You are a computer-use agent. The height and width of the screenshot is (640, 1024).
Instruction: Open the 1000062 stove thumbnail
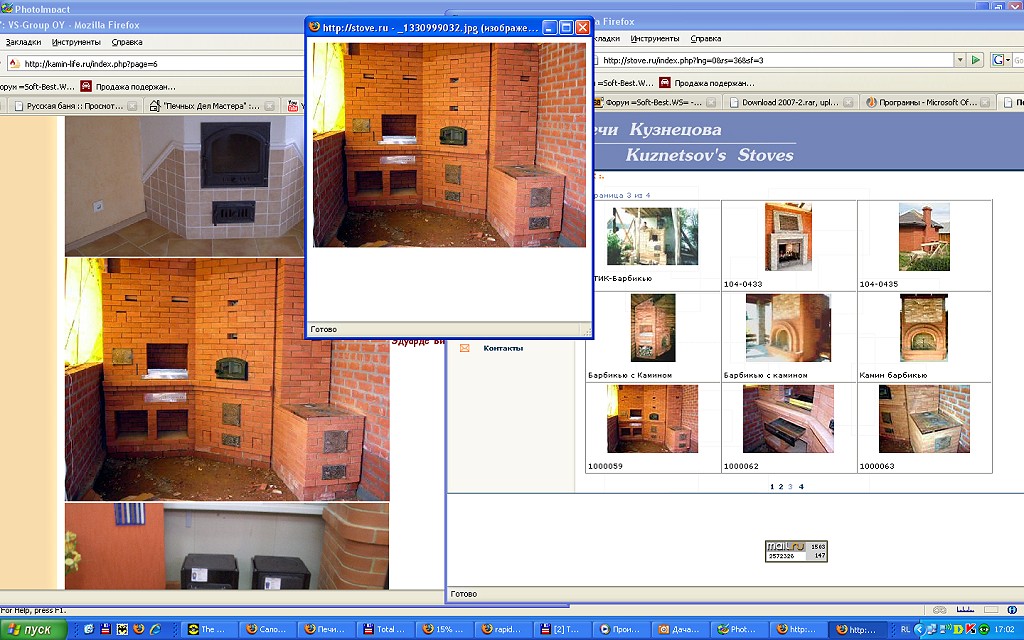(788, 419)
